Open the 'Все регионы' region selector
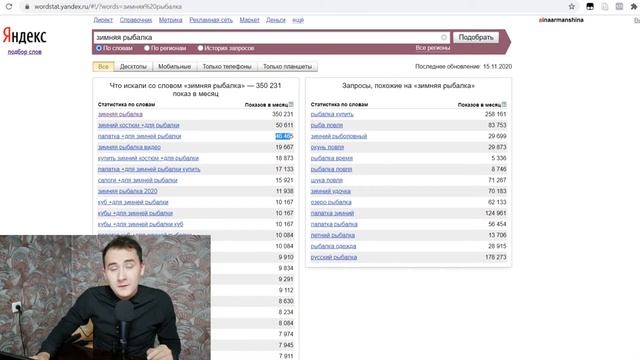This screenshot has height=360, width=640. [x=433, y=48]
